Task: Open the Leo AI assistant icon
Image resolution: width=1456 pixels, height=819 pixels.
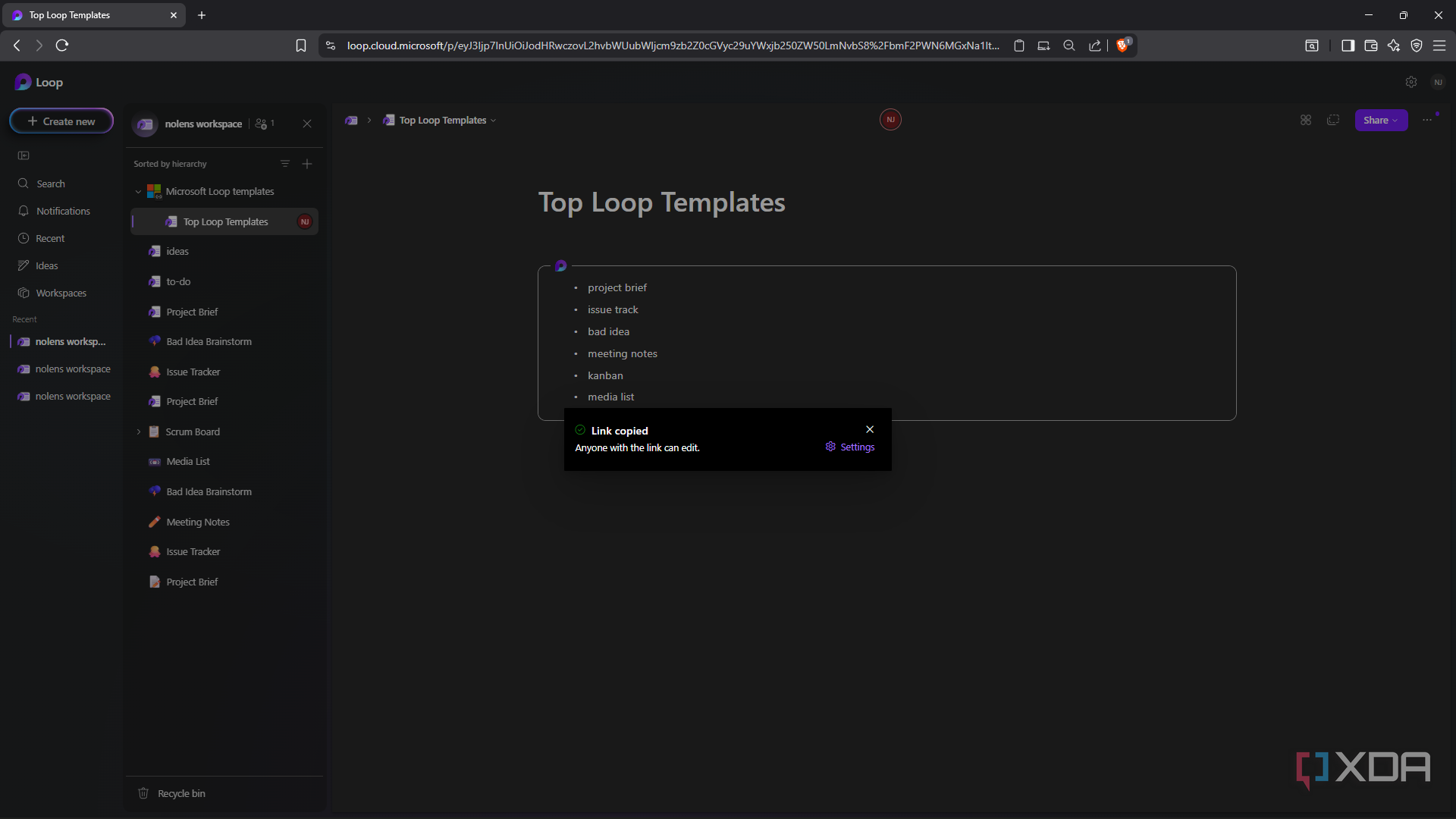Action: (x=1393, y=45)
